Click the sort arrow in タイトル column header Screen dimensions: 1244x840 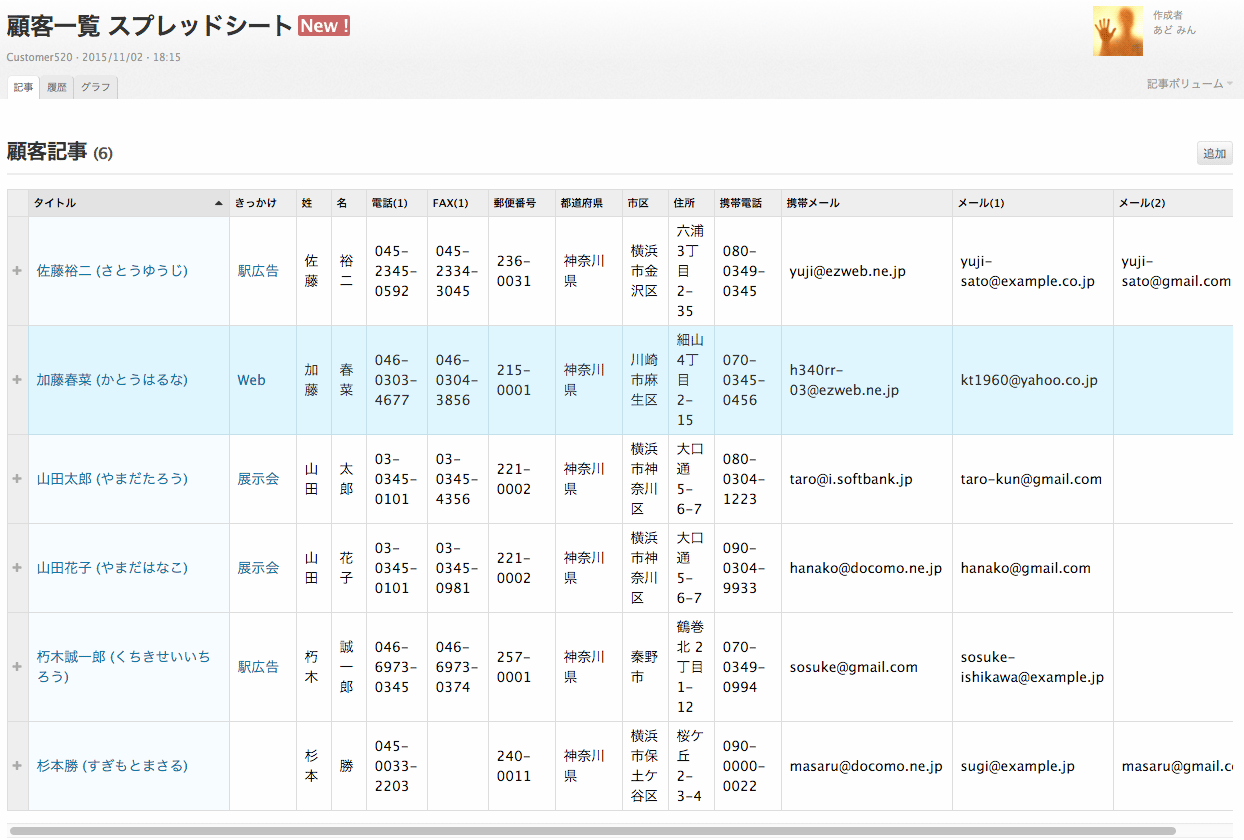218,203
